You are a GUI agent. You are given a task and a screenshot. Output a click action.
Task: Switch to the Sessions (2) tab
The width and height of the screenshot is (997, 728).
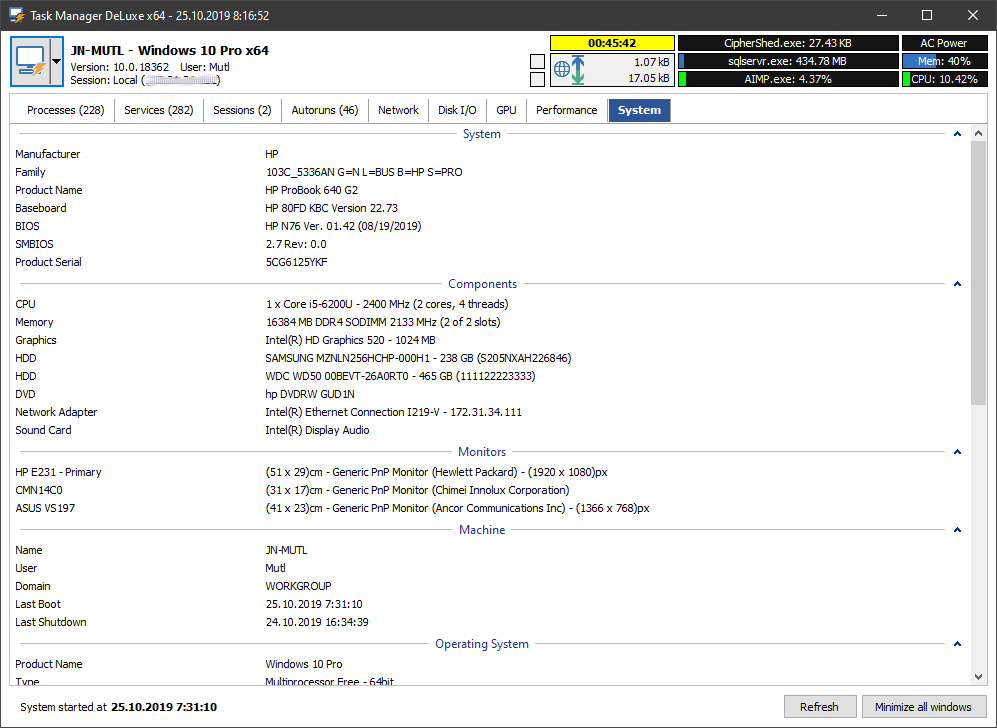242,110
